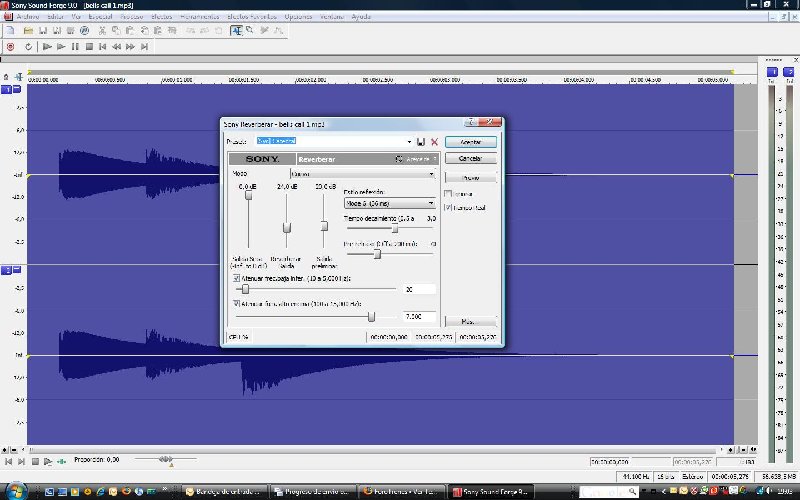Select the Edit tool icon in toolbar
Viewport: 800px width, 500px height.
[x=236, y=31]
